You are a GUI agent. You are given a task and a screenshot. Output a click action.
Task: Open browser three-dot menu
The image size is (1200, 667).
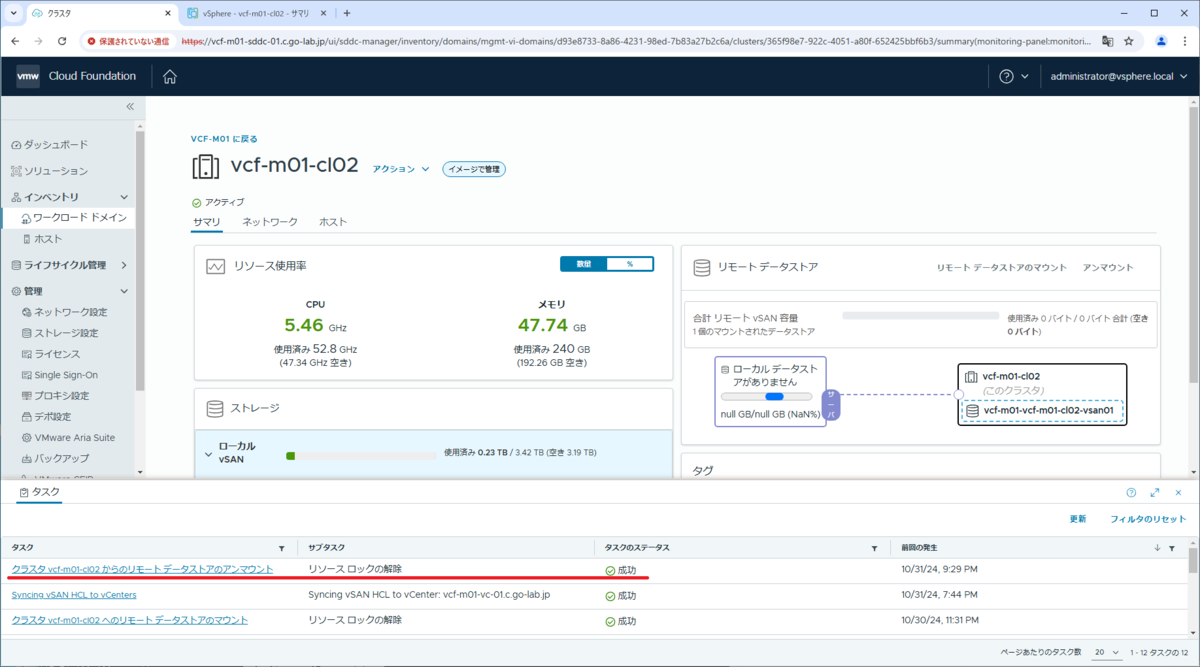click(1184, 42)
